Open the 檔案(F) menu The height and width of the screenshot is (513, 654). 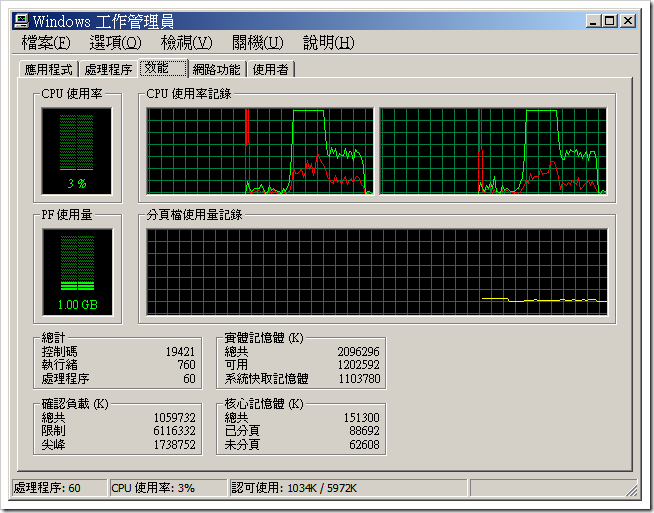46,43
